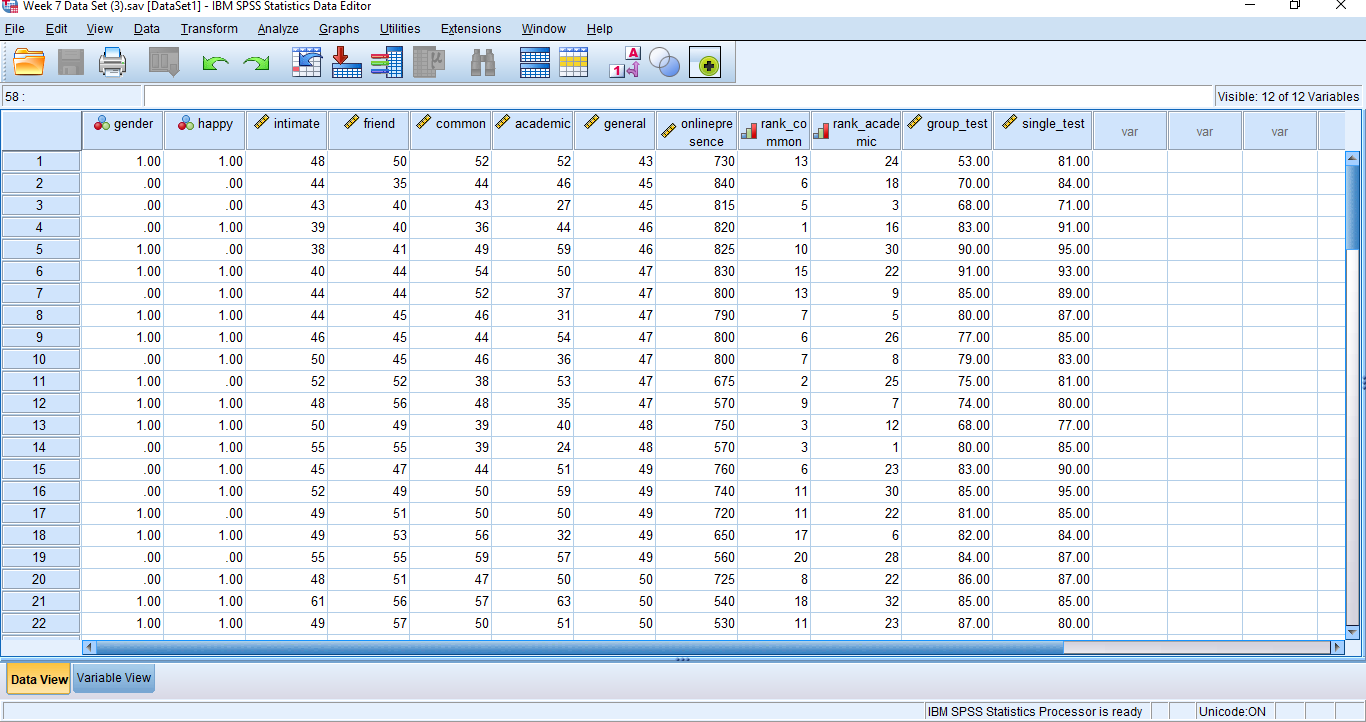The image size is (1366, 722).
Task: Open the Graphs menu
Action: (339, 29)
